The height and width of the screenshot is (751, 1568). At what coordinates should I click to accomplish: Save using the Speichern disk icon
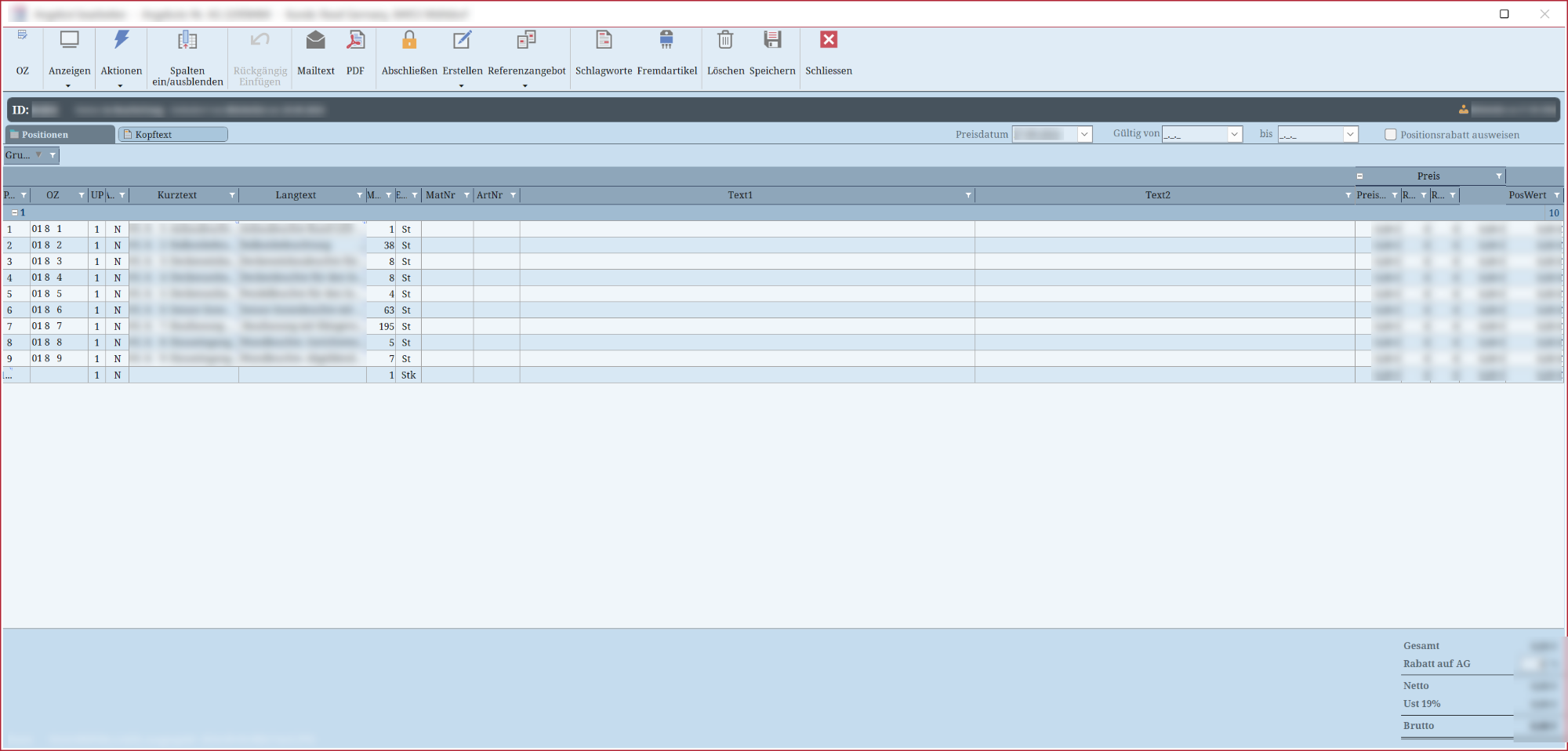(x=772, y=40)
